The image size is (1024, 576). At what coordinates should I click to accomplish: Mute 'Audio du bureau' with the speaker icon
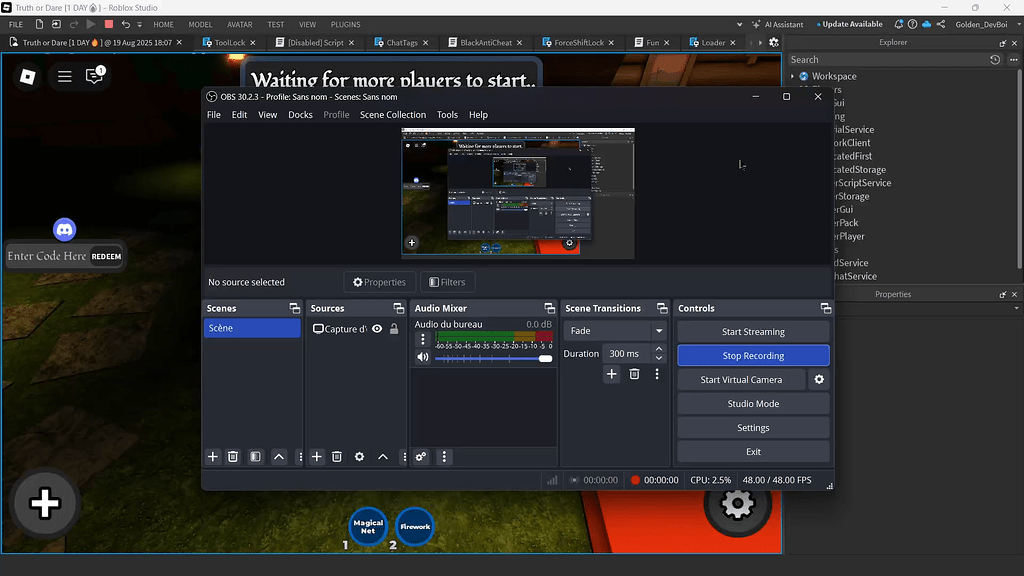[422, 356]
